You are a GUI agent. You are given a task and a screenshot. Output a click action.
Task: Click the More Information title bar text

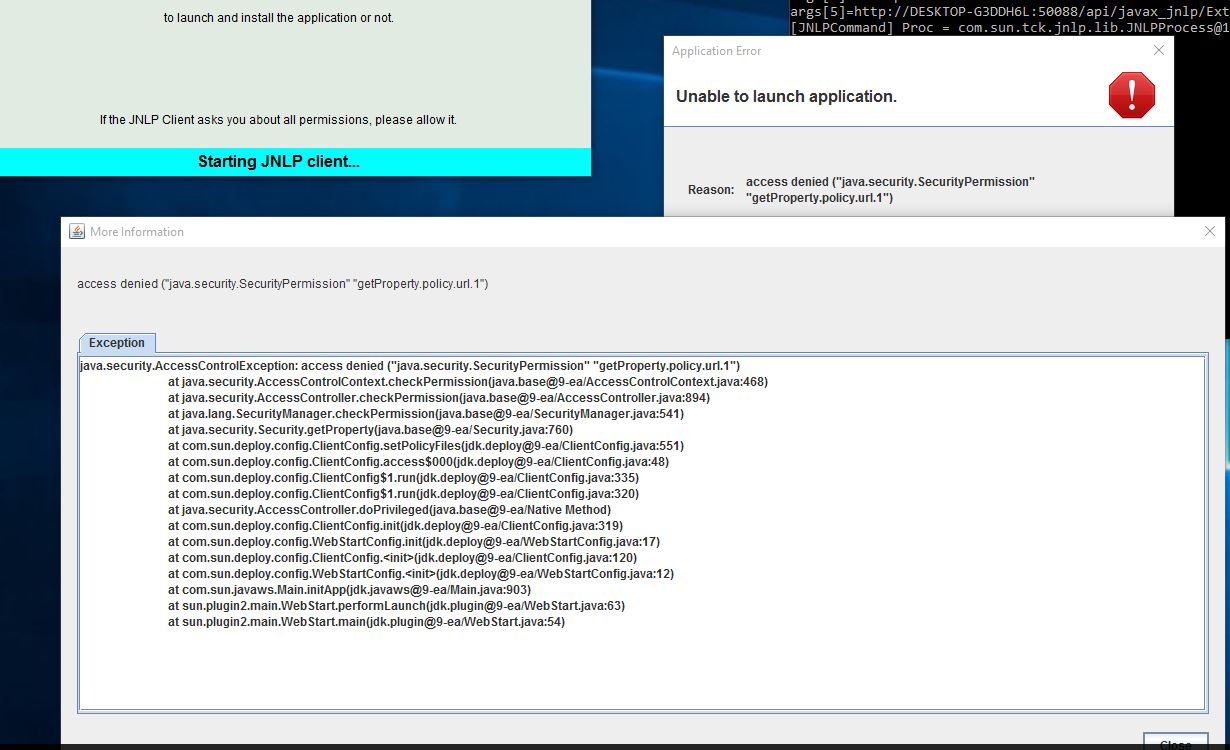tap(137, 232)
